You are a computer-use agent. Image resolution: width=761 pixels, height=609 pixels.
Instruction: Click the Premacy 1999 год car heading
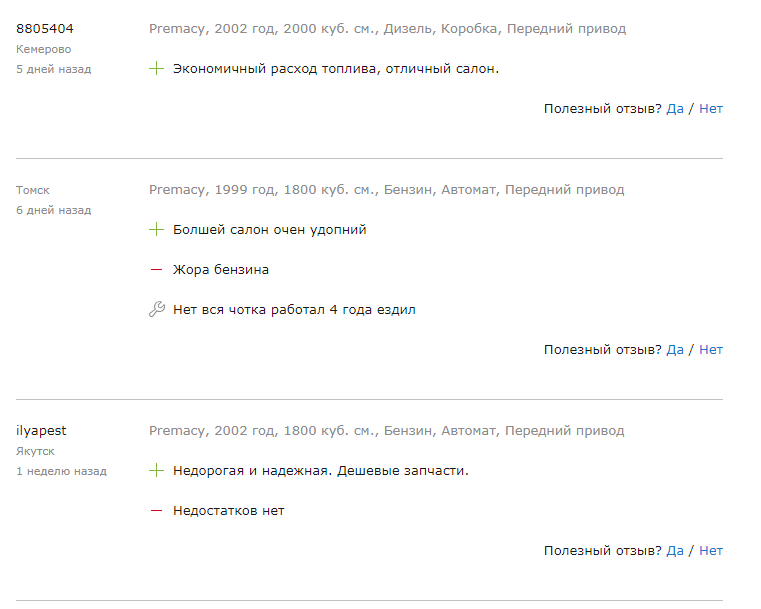[386, 189]
